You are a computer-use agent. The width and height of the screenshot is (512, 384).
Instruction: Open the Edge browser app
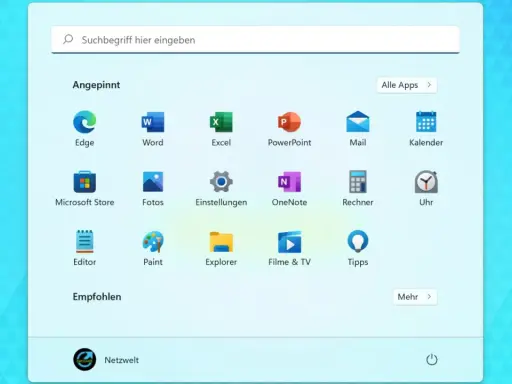click(x=85, y=128)
